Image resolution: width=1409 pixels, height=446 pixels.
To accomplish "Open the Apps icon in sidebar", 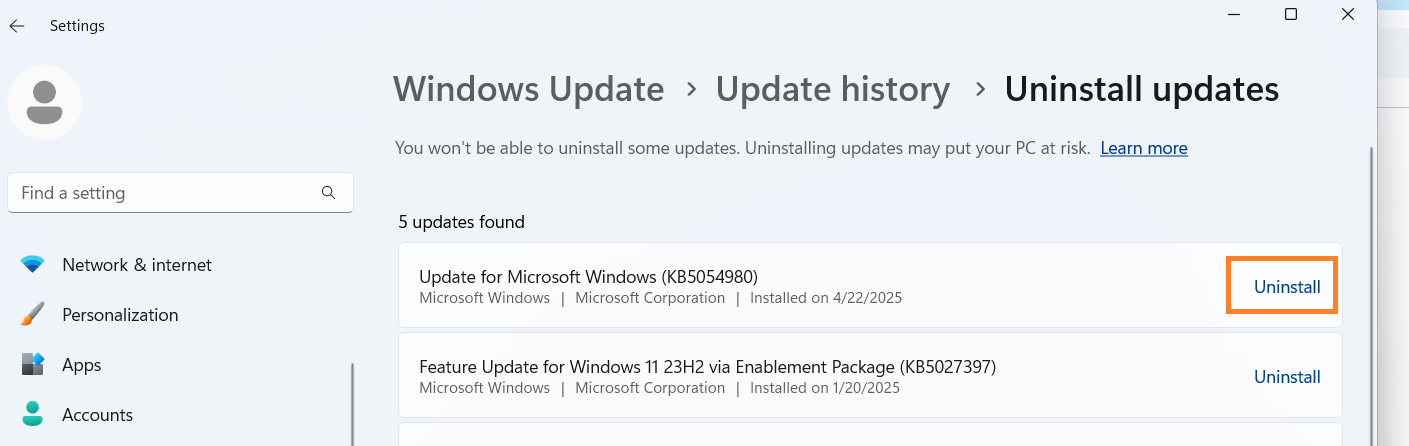I will pyautogui.click(x=33, y=365).
